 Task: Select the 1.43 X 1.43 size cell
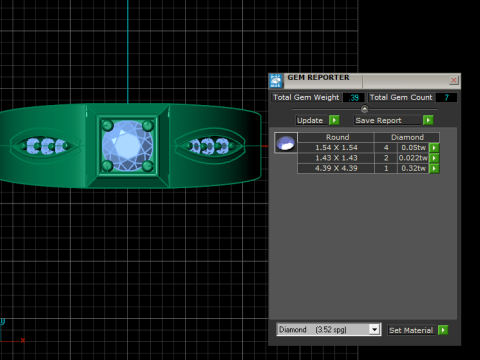click(x=336, y=158)
